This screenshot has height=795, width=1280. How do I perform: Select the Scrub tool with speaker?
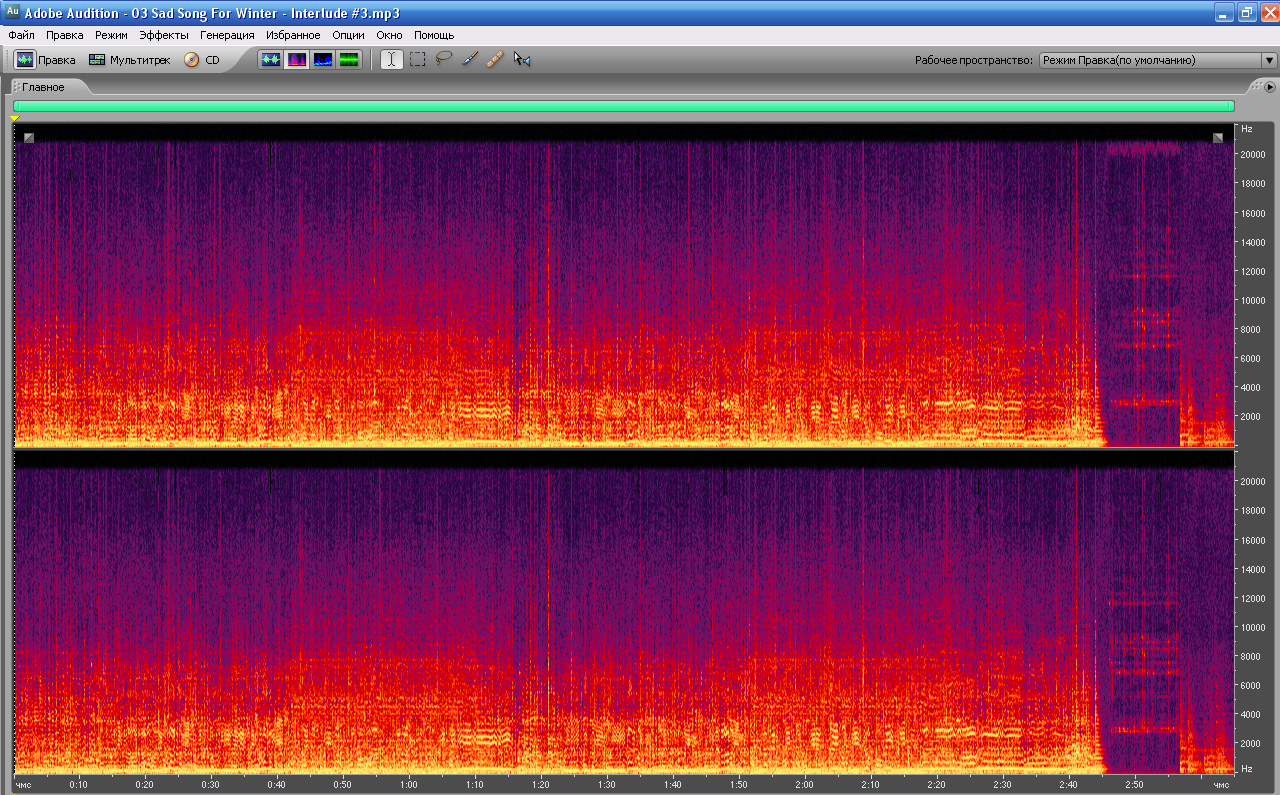coord(522,60)
